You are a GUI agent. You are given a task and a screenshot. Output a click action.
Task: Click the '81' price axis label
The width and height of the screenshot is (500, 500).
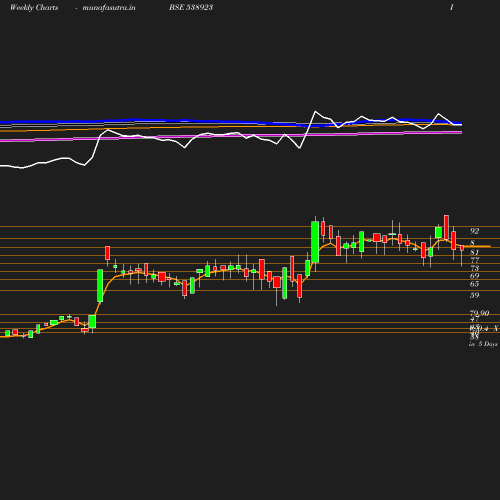475,252
